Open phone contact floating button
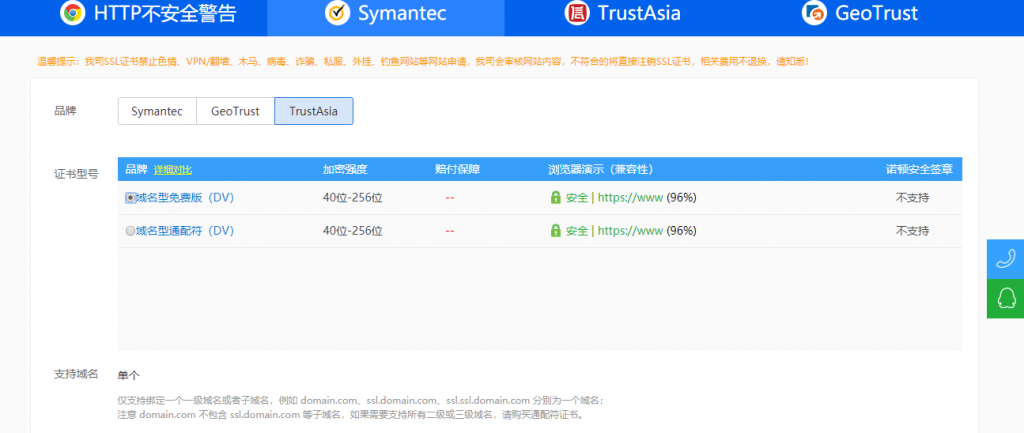Screen dimensions: 1024x433 tap(1005, 259)
